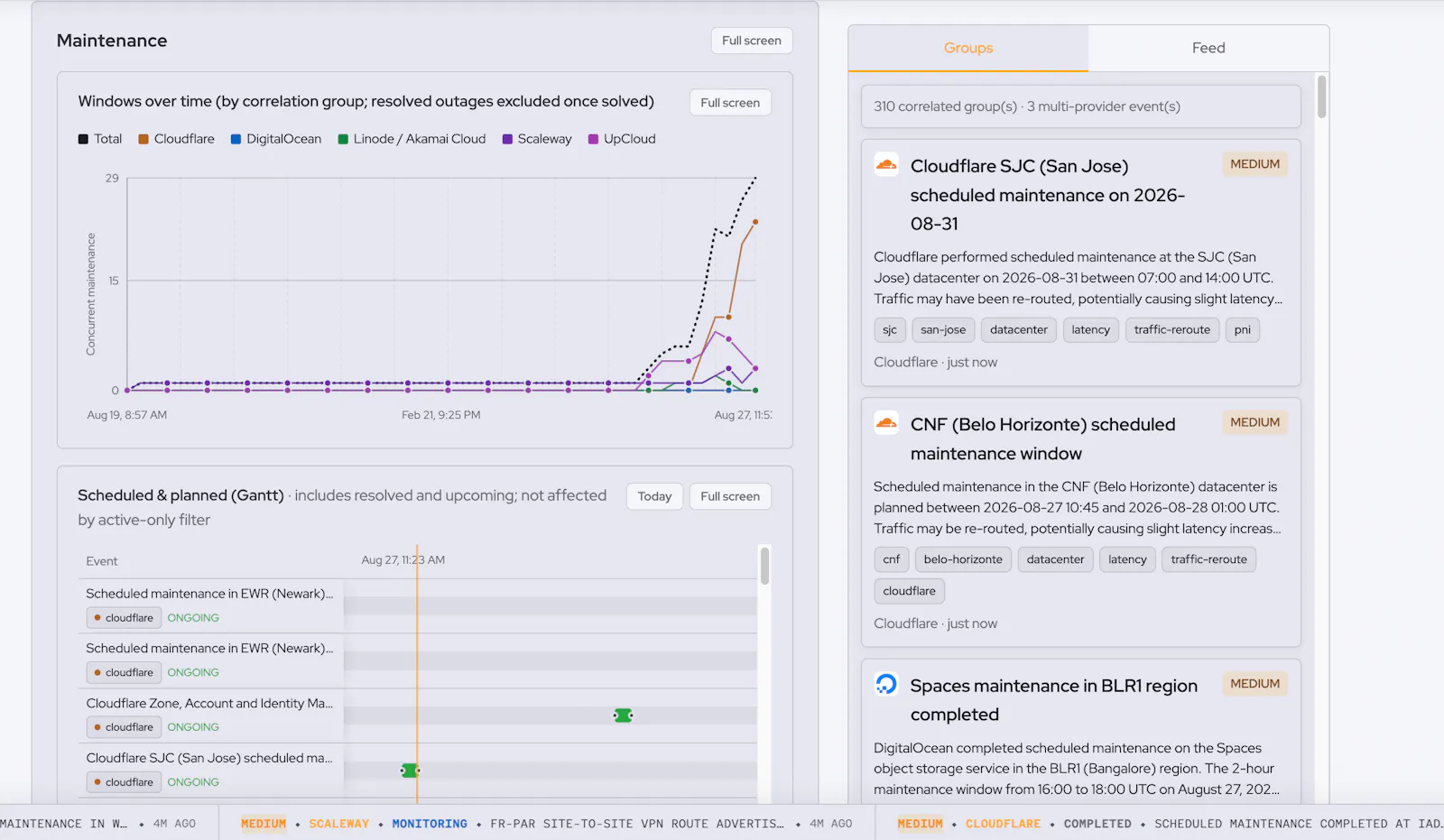The image size is (1444, 840).
Task: Click ONGOING status on Cloudflare SJC row
Action: point(193,782)
